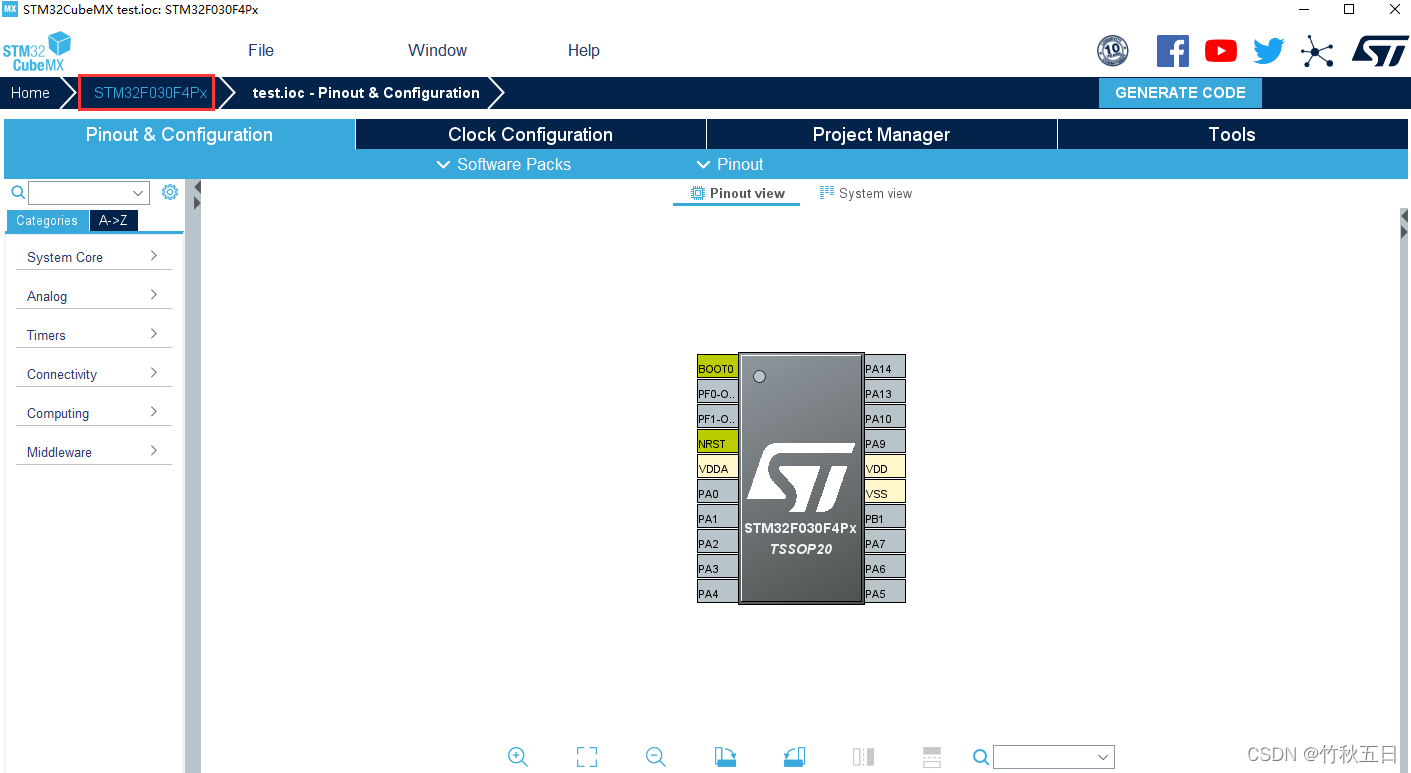Click the magnifier icon in left panel
This screenshot has height=773, width=1411.
click(x=18, y=192)
